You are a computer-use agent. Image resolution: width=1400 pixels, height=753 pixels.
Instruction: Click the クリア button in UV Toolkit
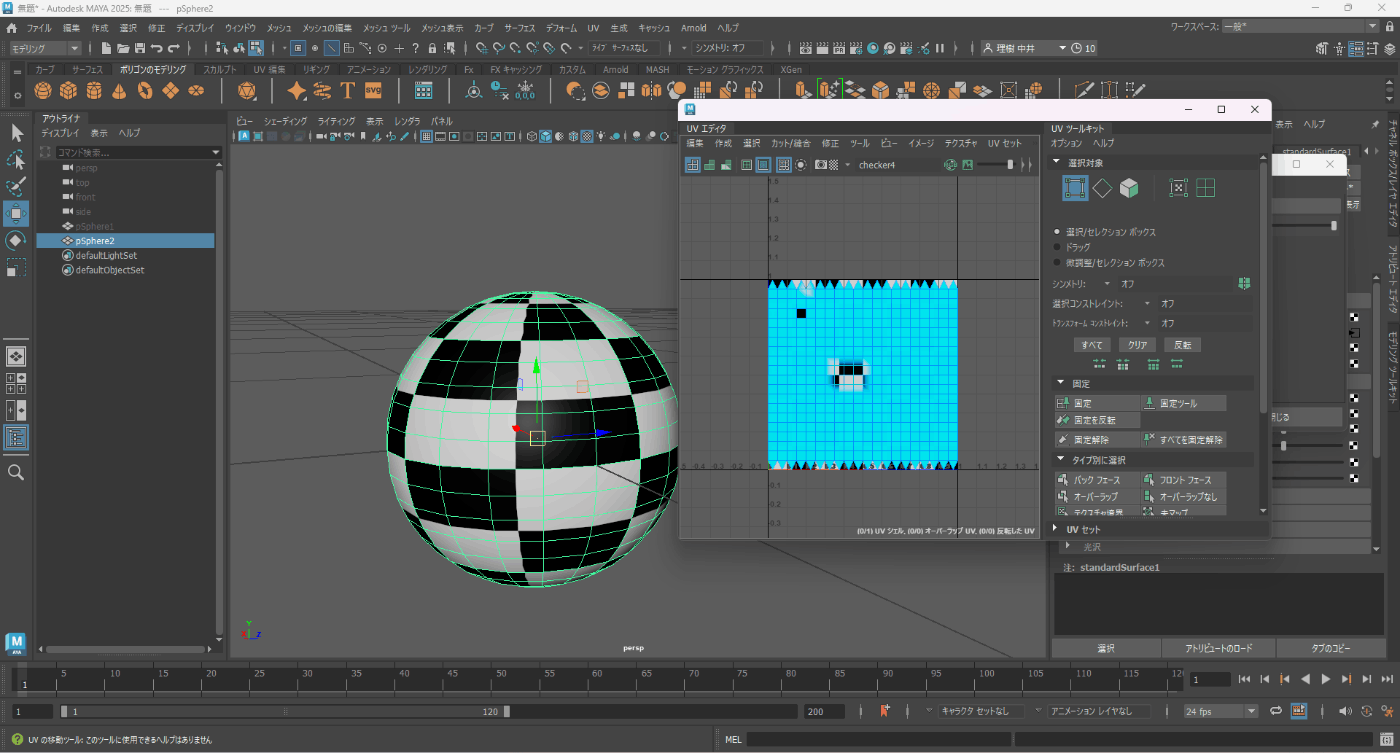tap(1137, 344)
